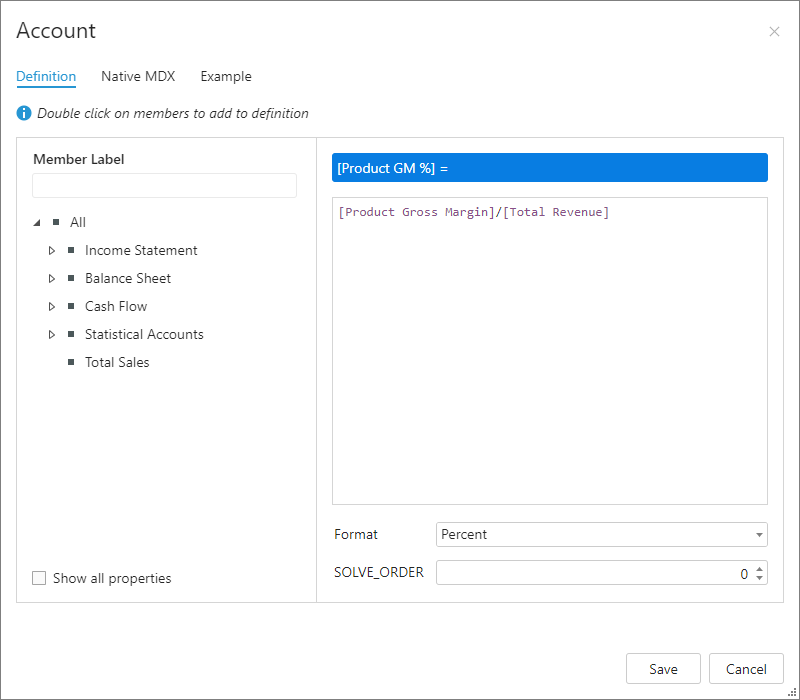
Task: Expand the Statistical Accounts node
Action: tap(52, 335)
